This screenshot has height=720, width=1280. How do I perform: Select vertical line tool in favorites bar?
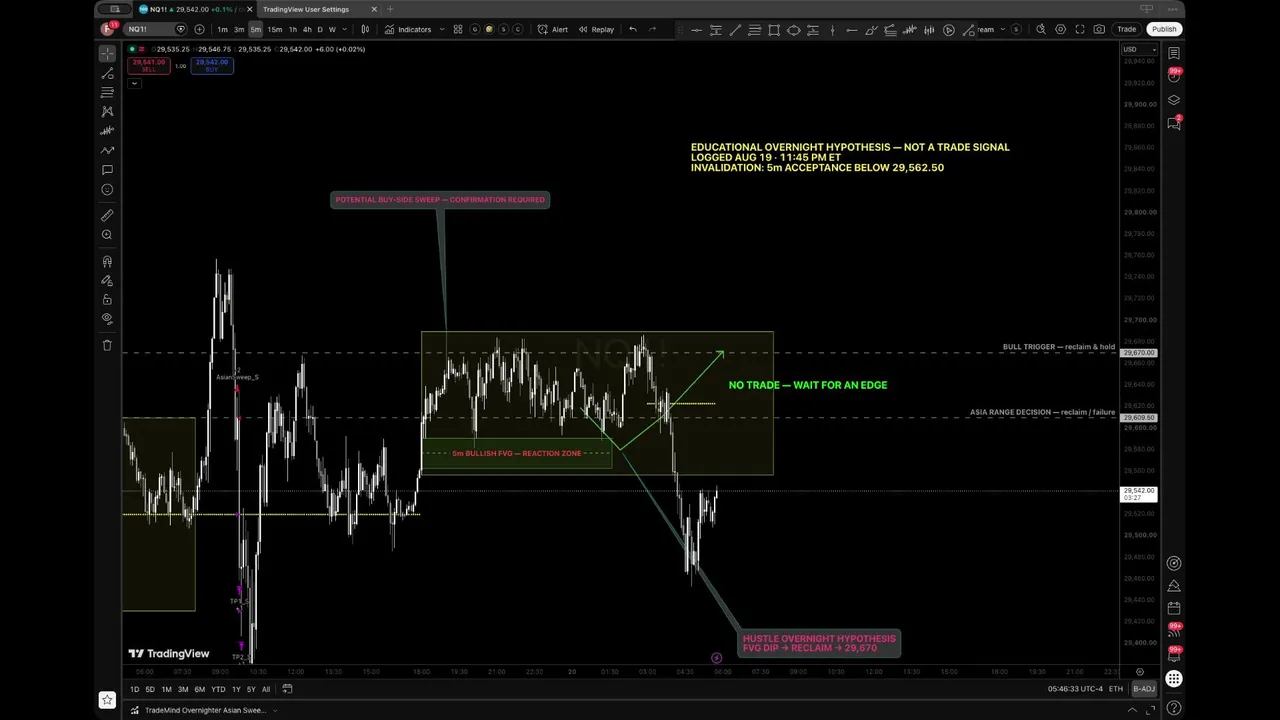[832, 30]
